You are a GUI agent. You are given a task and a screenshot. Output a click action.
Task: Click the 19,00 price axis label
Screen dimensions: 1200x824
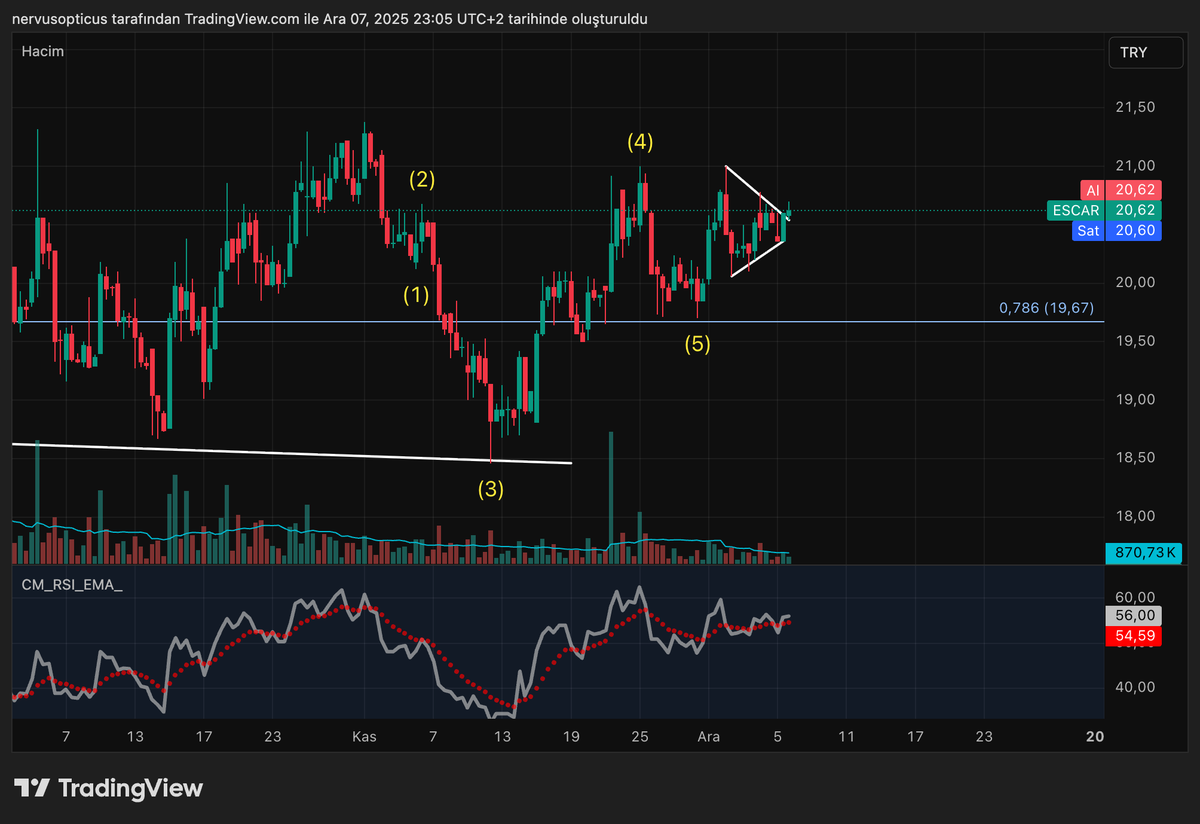[1135, 399]
